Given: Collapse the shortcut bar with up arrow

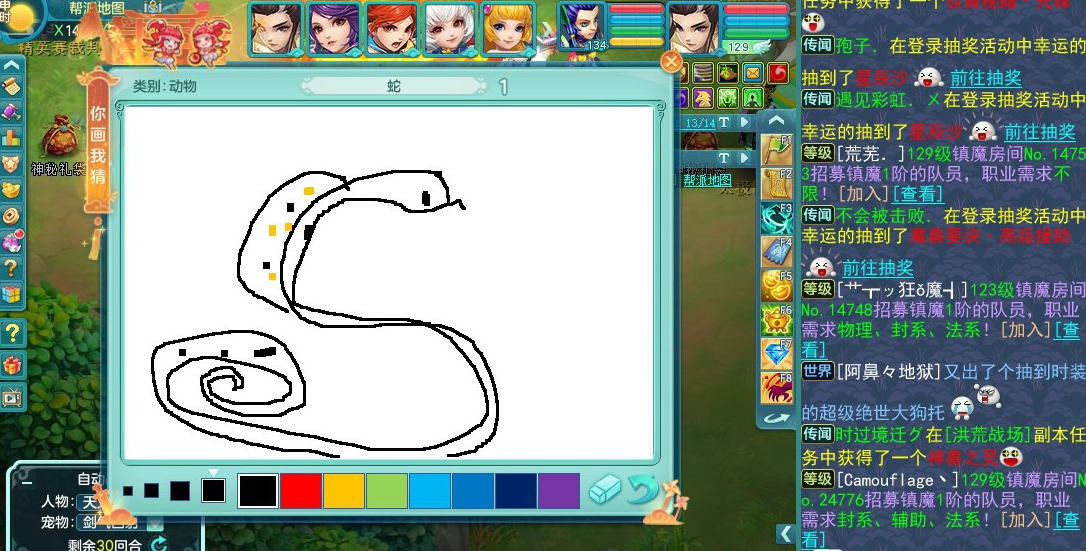Looking at the screenshot, I should click(776, 121).
